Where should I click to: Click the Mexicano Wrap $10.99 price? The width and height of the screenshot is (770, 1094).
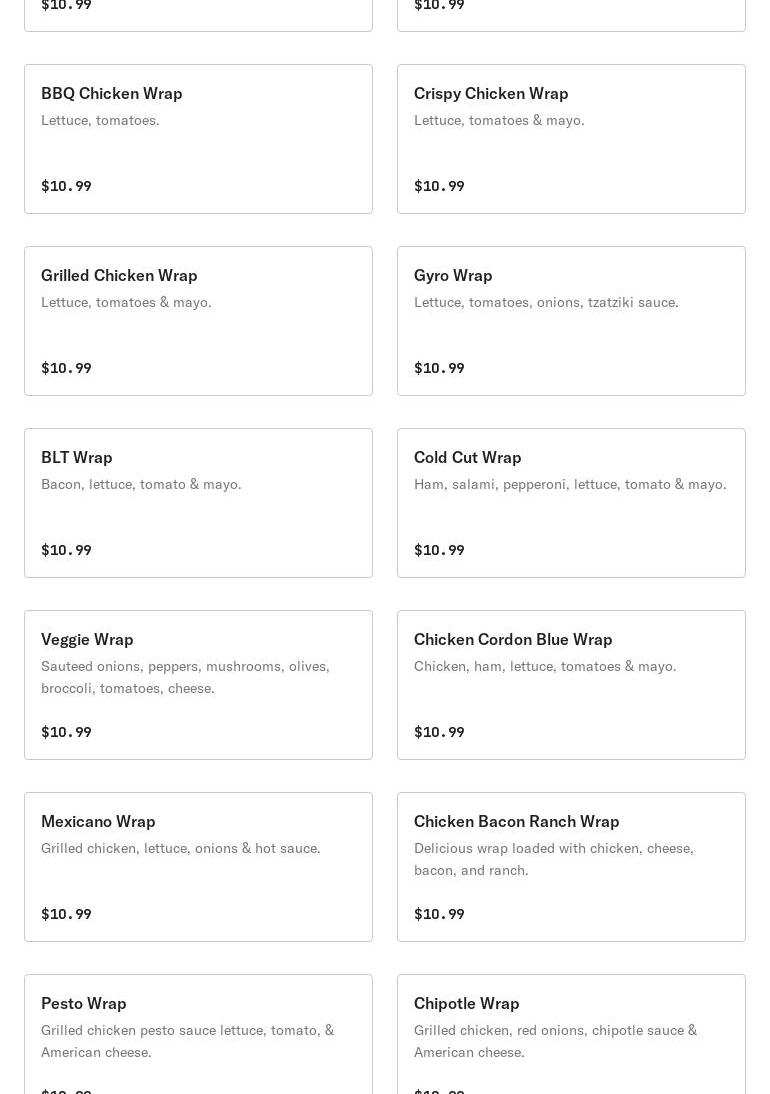pyautogui.click(x=66, y=914)
